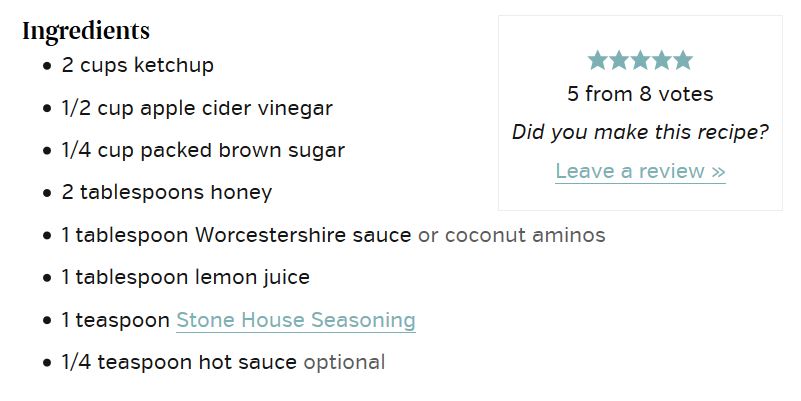Click the 2 cups ketchup ingredient

[138, 65]
